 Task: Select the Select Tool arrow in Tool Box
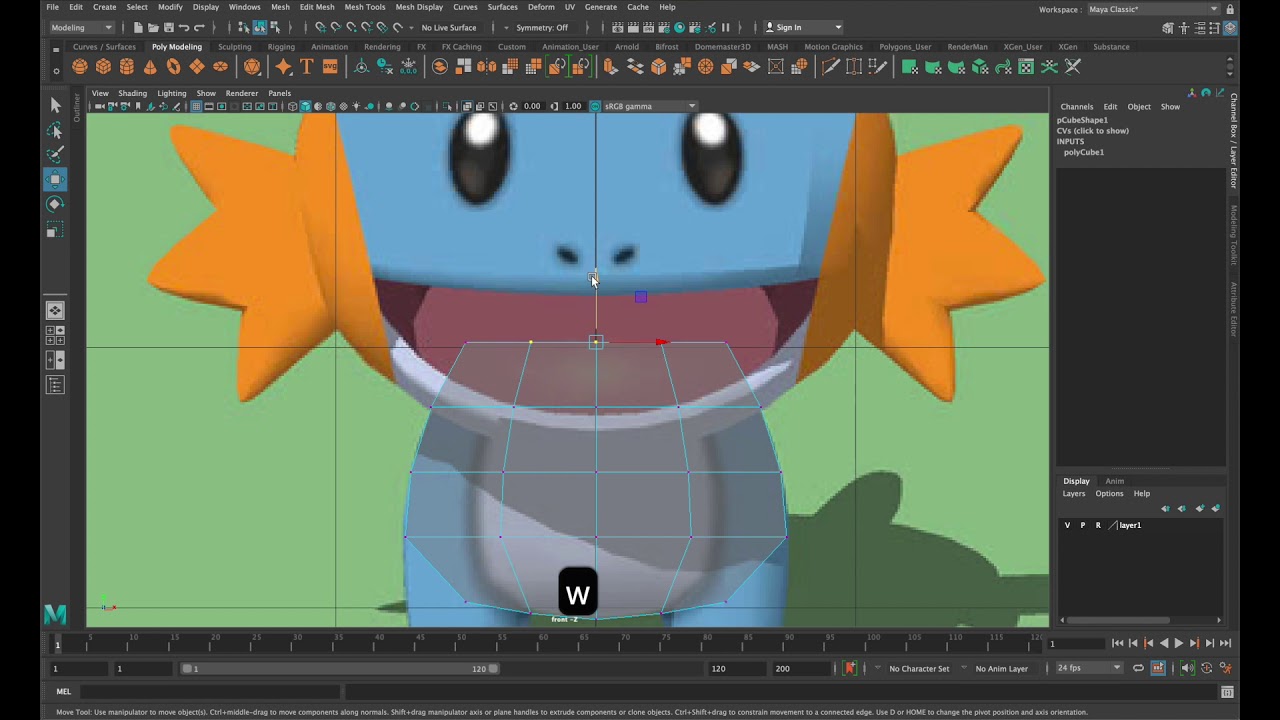pos(55,105)
